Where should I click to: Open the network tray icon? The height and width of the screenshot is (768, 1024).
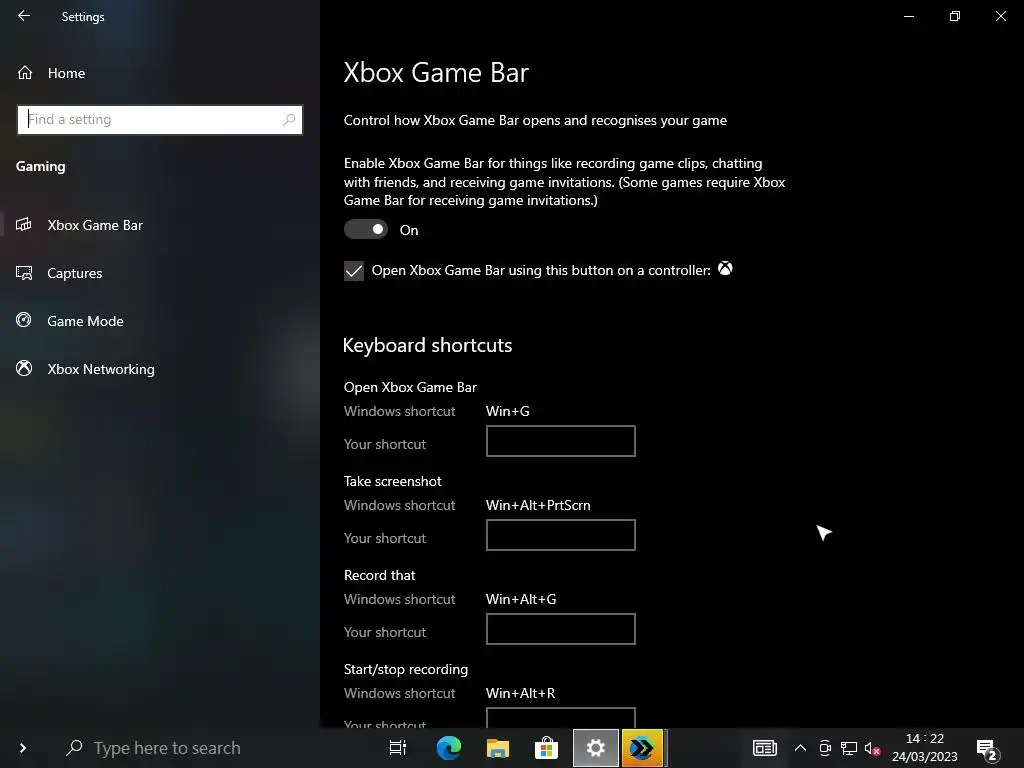pos(849,748)
